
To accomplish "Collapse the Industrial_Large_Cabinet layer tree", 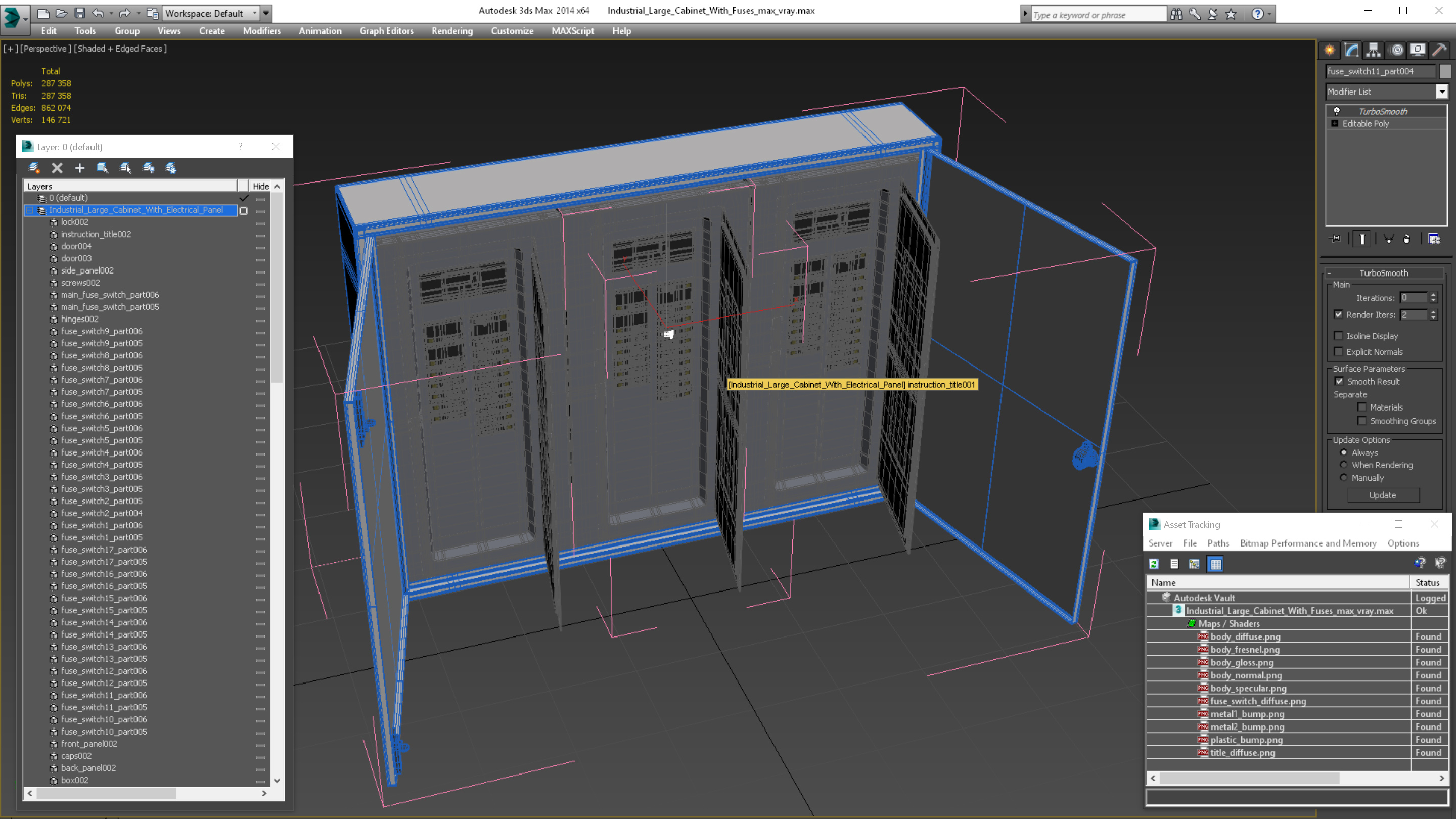I will coord(29,210).
